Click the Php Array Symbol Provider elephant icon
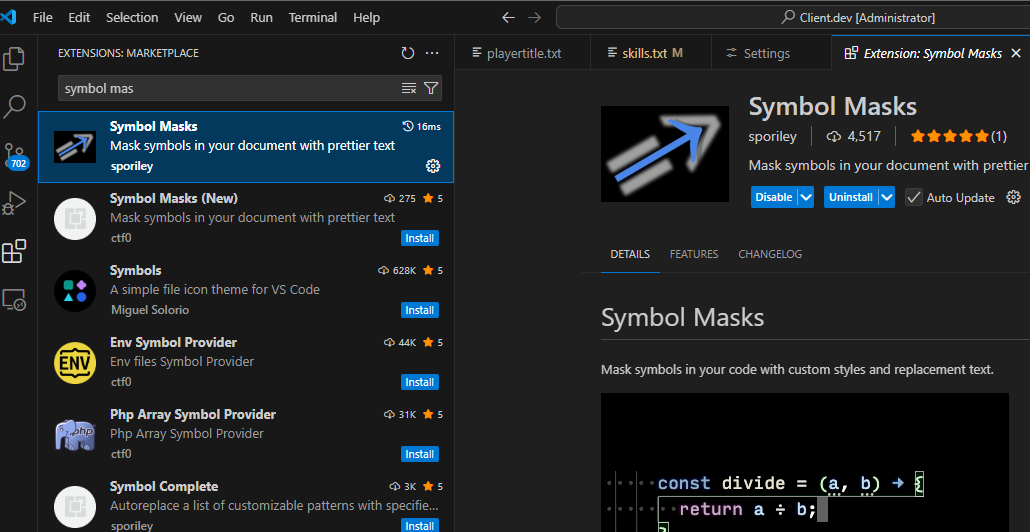 click(75, 435)
